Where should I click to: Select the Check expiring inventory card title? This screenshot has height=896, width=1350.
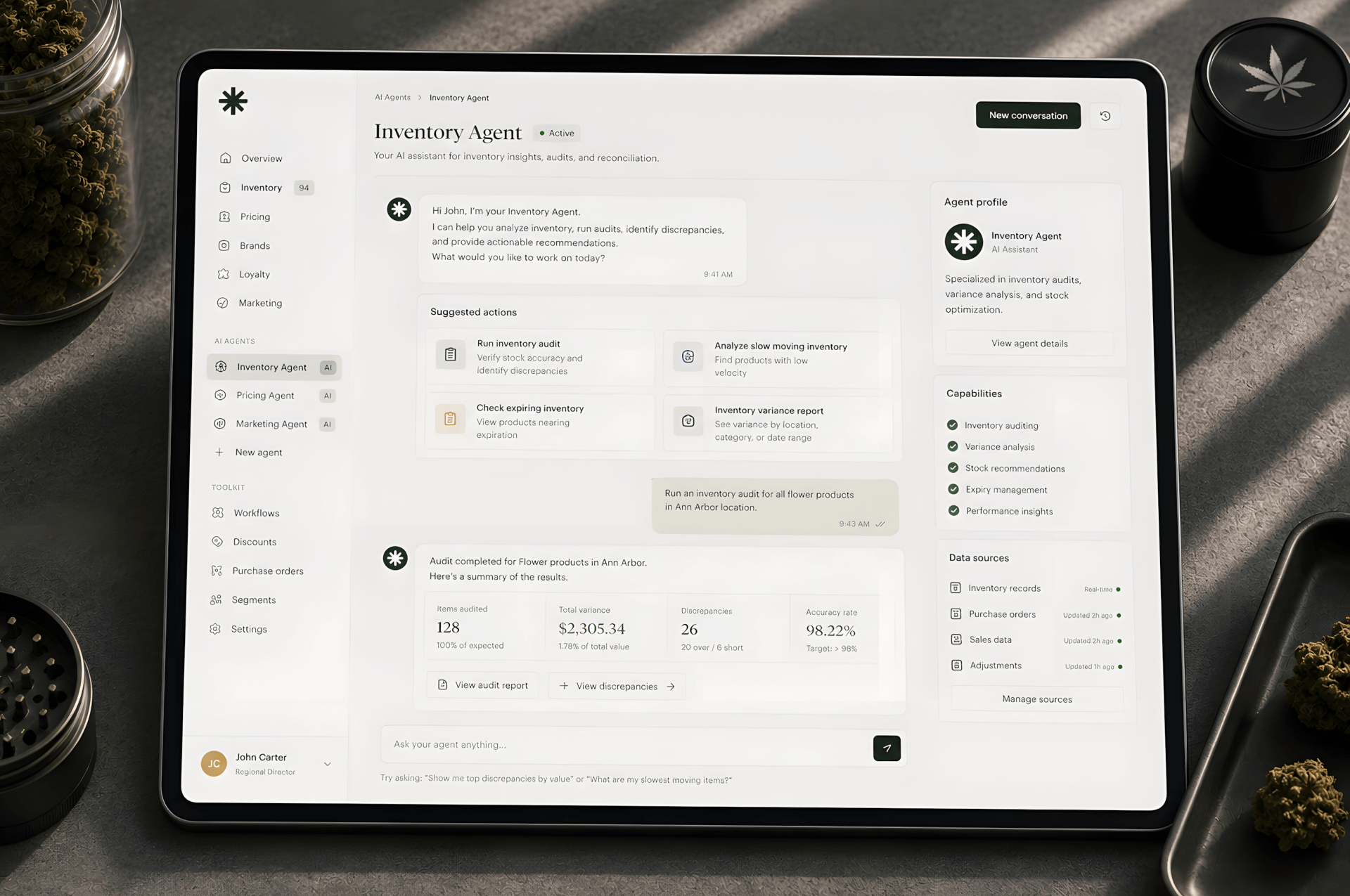tap(530, 408)
